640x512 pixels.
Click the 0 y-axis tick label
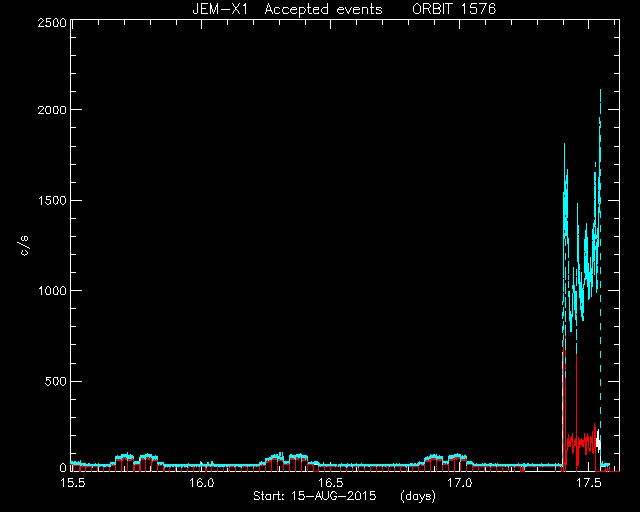[63, 468]
